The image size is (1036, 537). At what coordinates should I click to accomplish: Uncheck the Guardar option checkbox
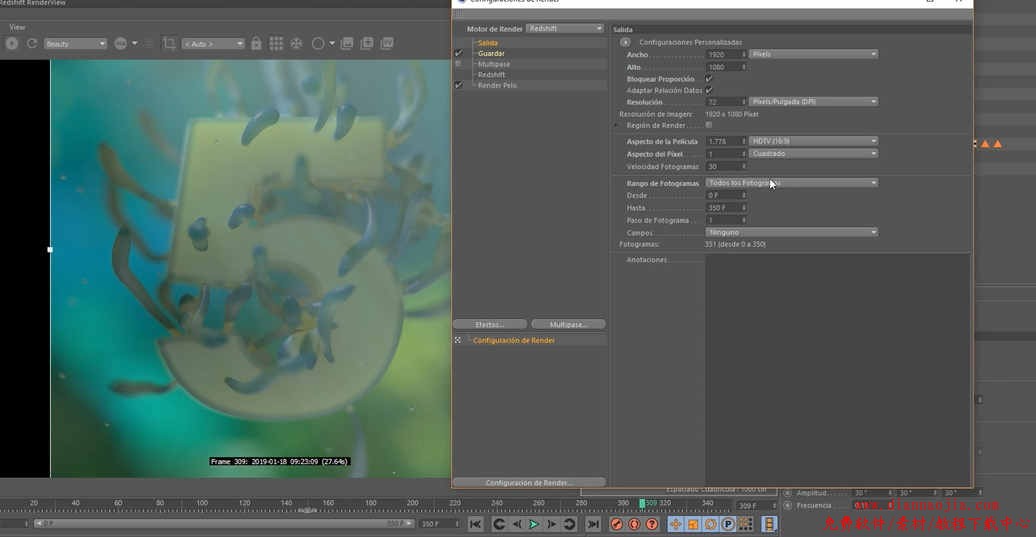pos(459,53)
